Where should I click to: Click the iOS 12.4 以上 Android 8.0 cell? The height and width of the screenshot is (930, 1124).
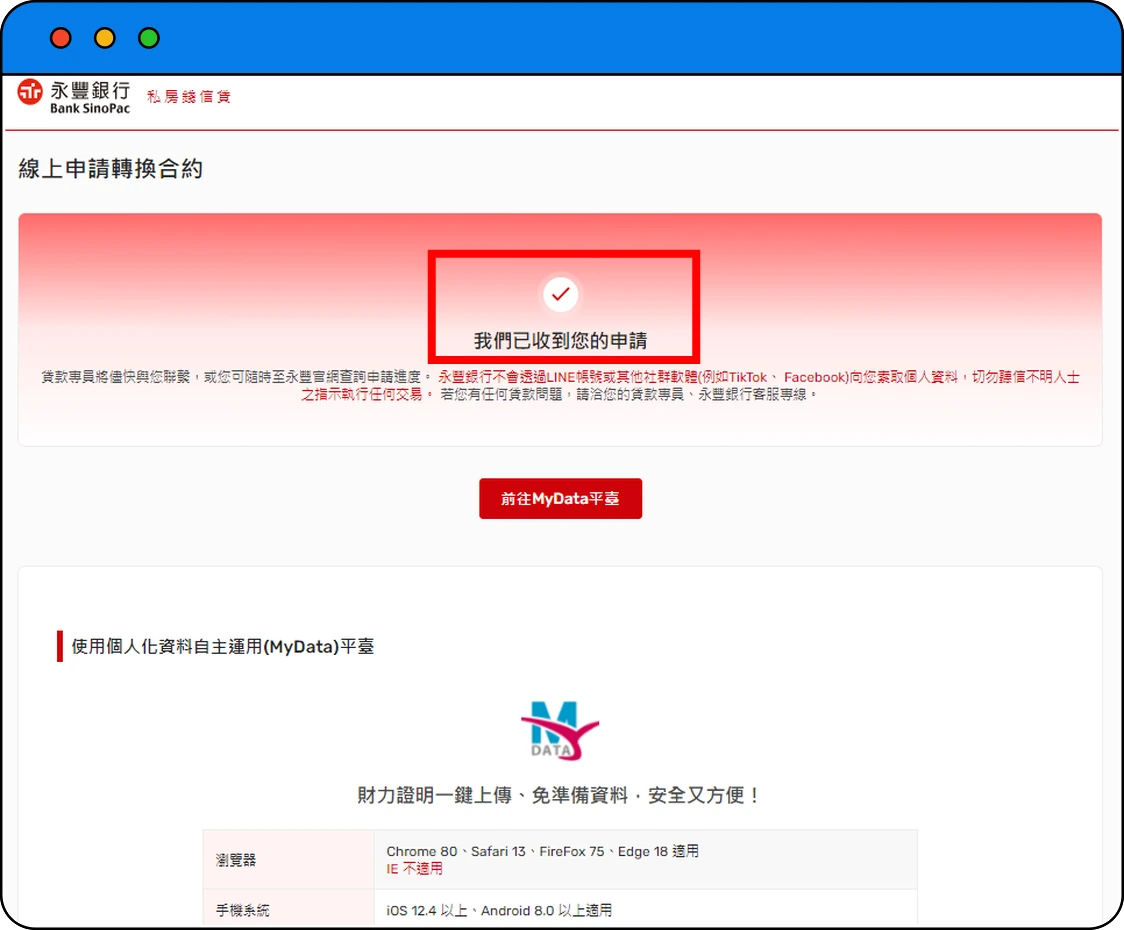(500, 911)
